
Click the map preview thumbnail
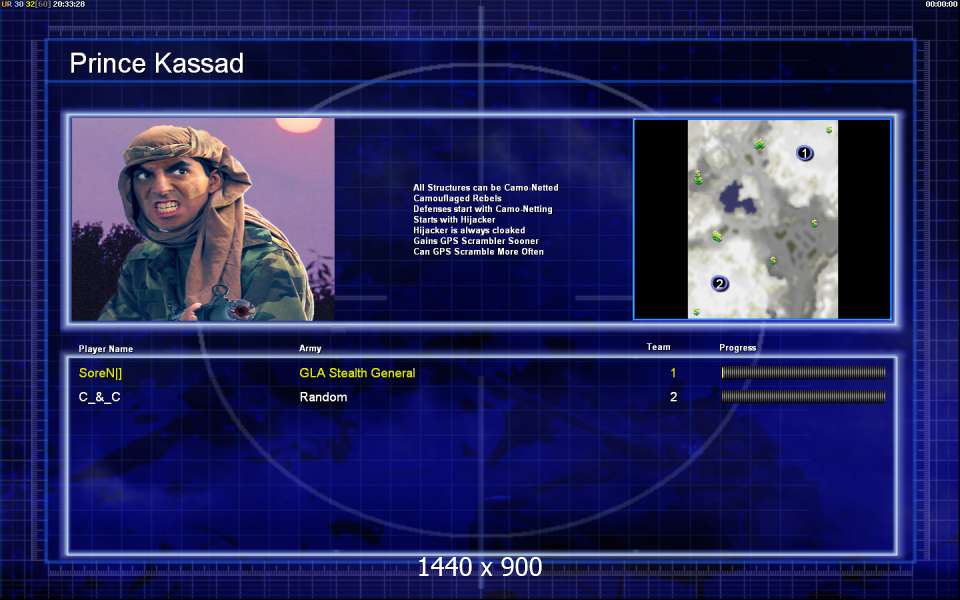click(x=762, y=219)
